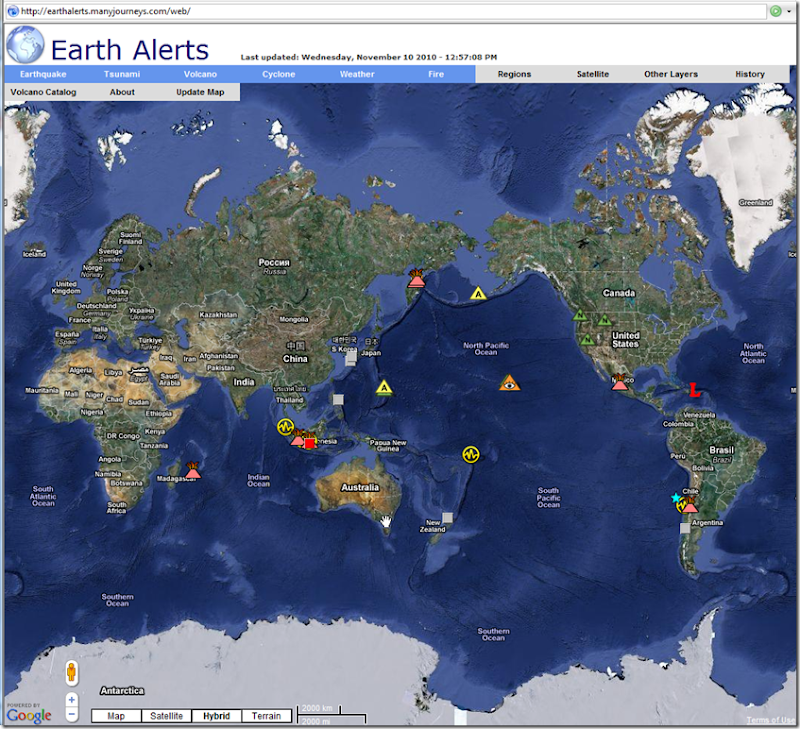Click the volcano marker on Kamchatka, Russia

416,279
